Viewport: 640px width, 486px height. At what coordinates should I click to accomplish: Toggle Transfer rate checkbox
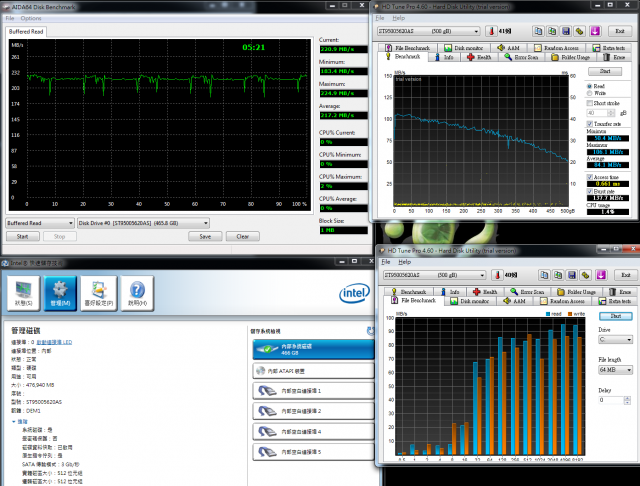(589, 124)
